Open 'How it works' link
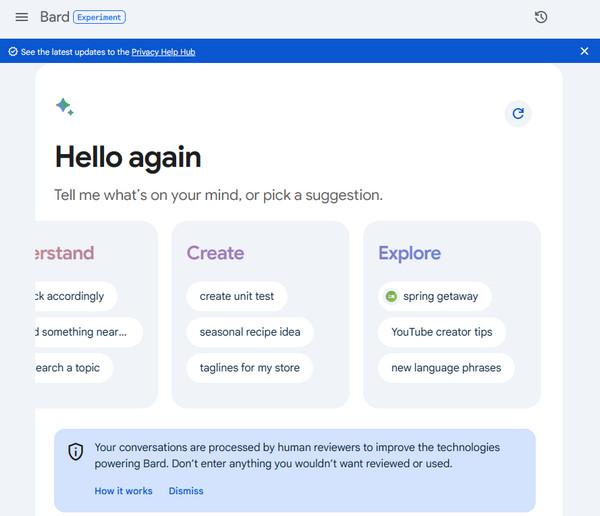Image resolution: width=600 pixels, height=516 pixels. [123, 491]
